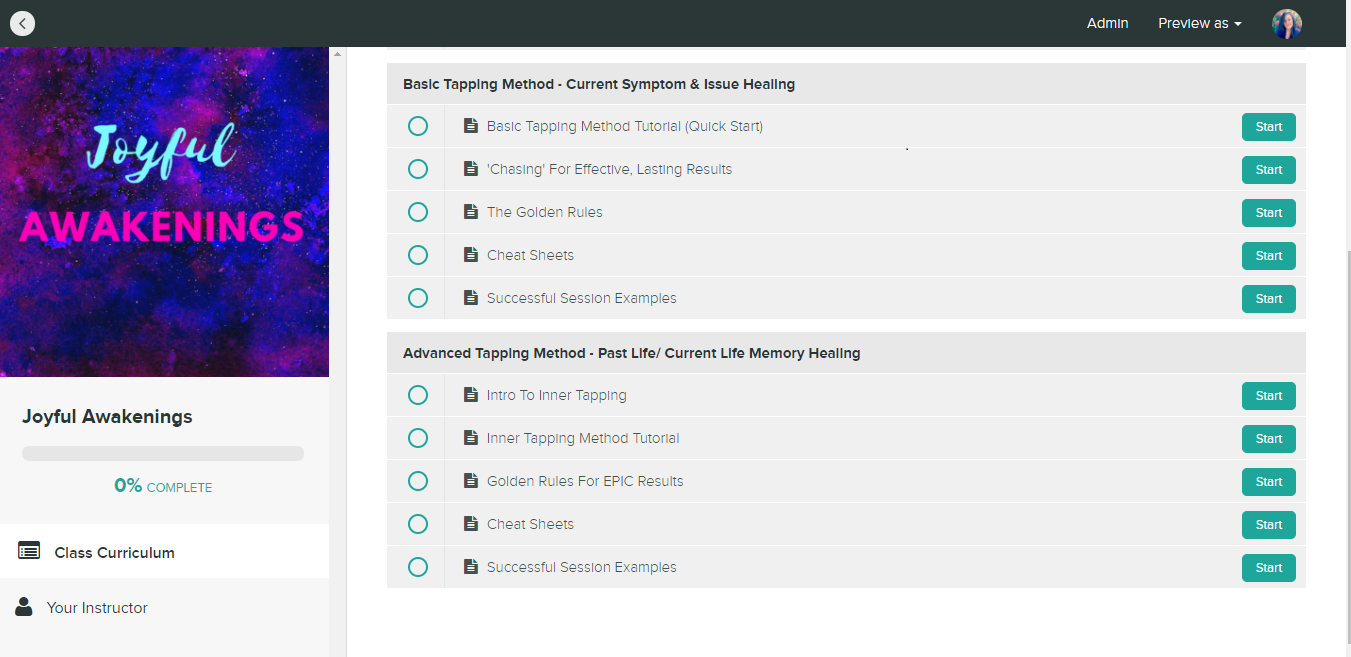Click document icon beside Cheat Sheets in Advanced section

coord(471,524)
